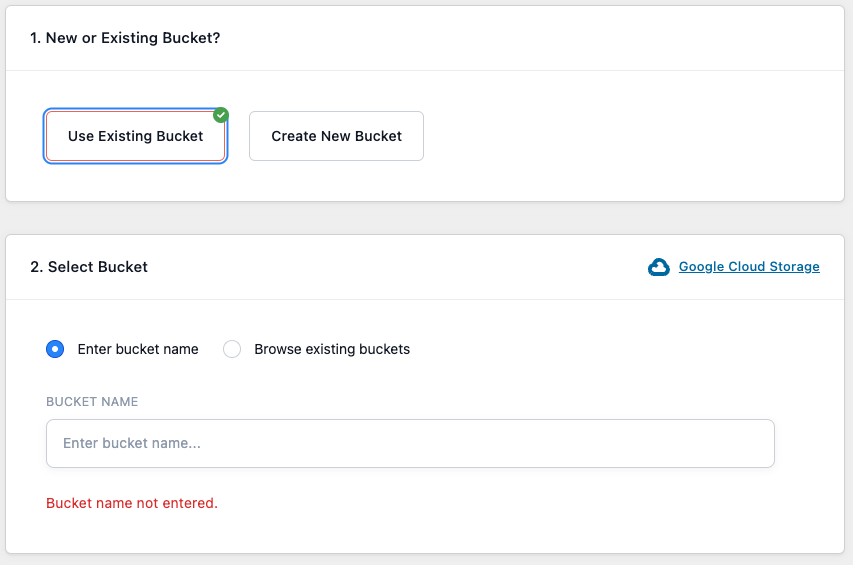853x565 pixels.
Task: Select the Enter bucket name radio button
Action: pos(55,349)
